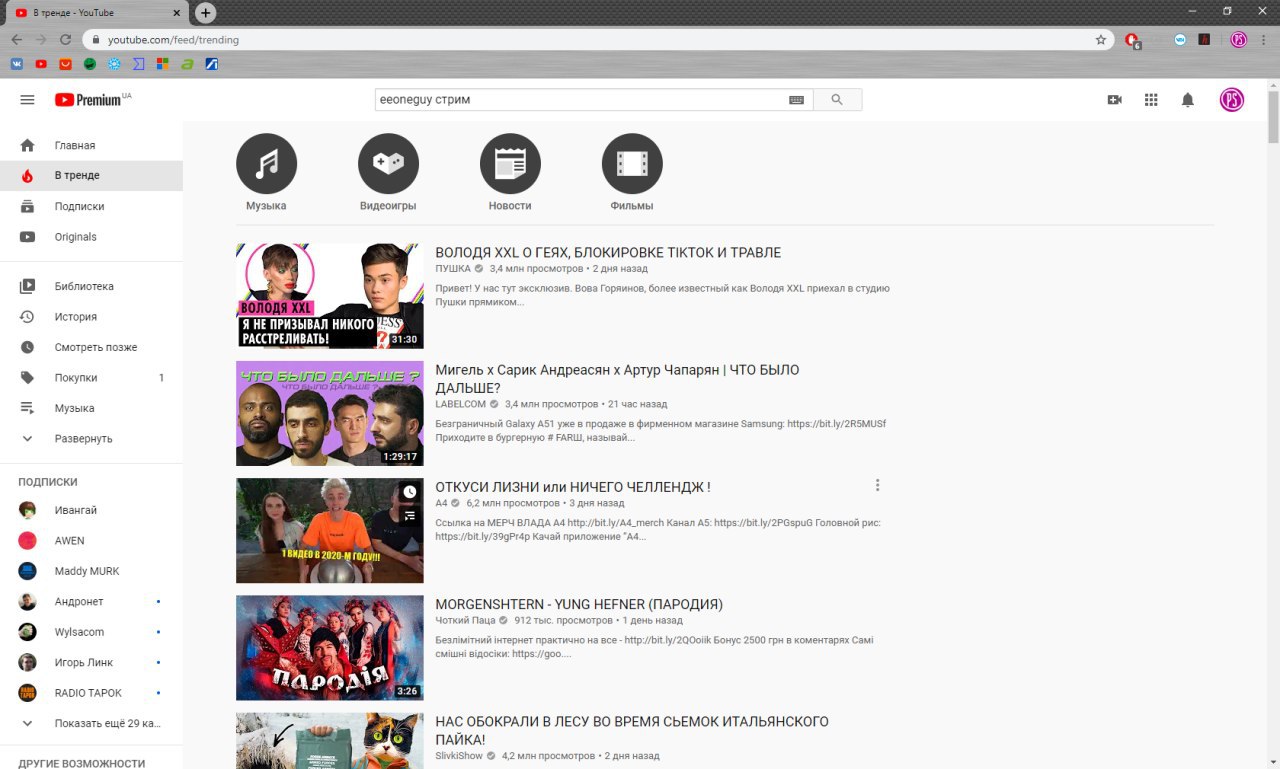1280x769 pixels.
Task: Click the Володя XXL video thumbnail
Action: click(330, 296)
